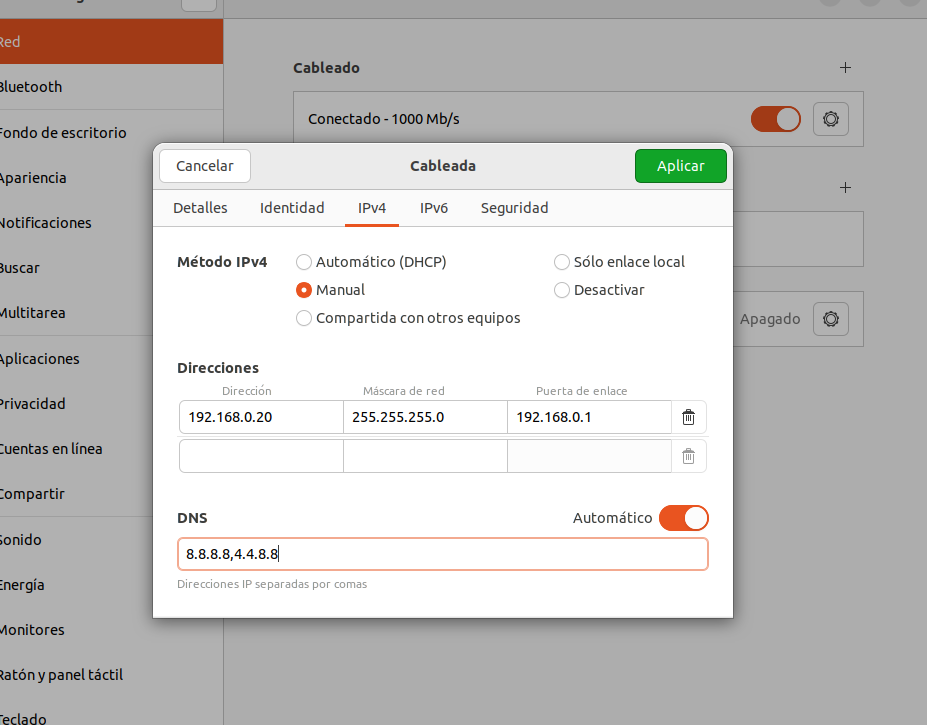Select the Desactivar radio button
The height and width of the screenshot is (725, 927).
[599, 290]
